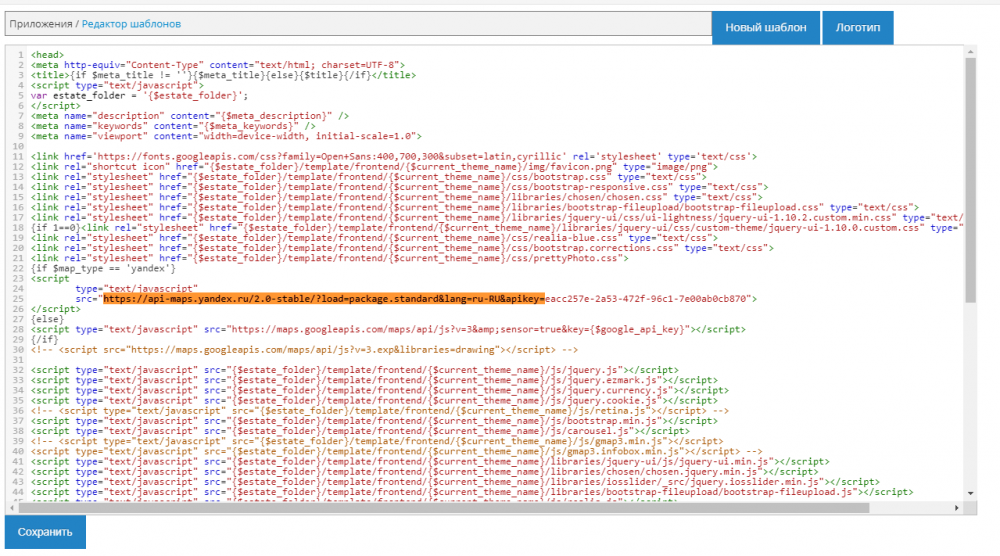
Task: Place cursor on the <head> line
Action: tap(47, 55)
